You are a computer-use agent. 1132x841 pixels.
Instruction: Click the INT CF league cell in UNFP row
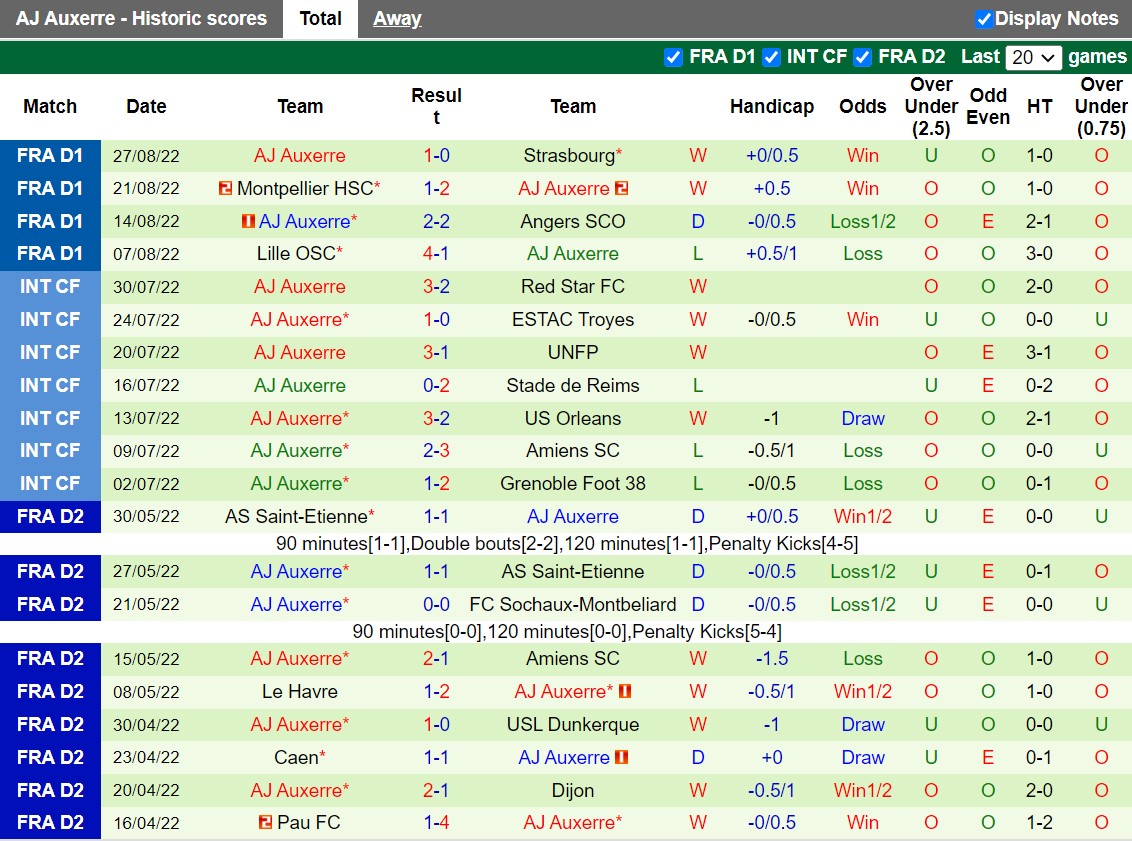click(x=50, y=353)
